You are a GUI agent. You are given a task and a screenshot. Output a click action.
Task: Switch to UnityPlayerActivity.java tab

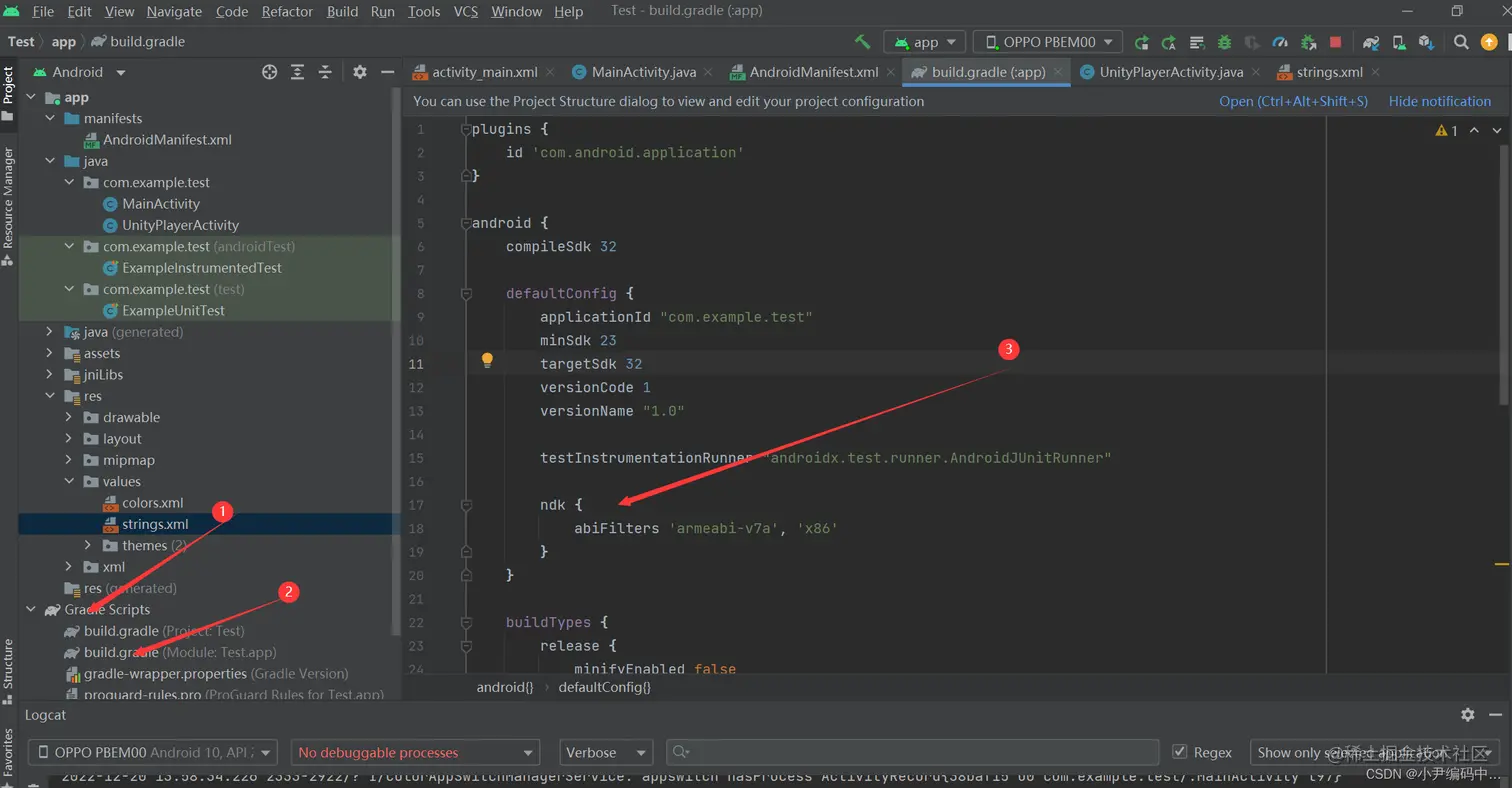click(x=1171, y=72)
